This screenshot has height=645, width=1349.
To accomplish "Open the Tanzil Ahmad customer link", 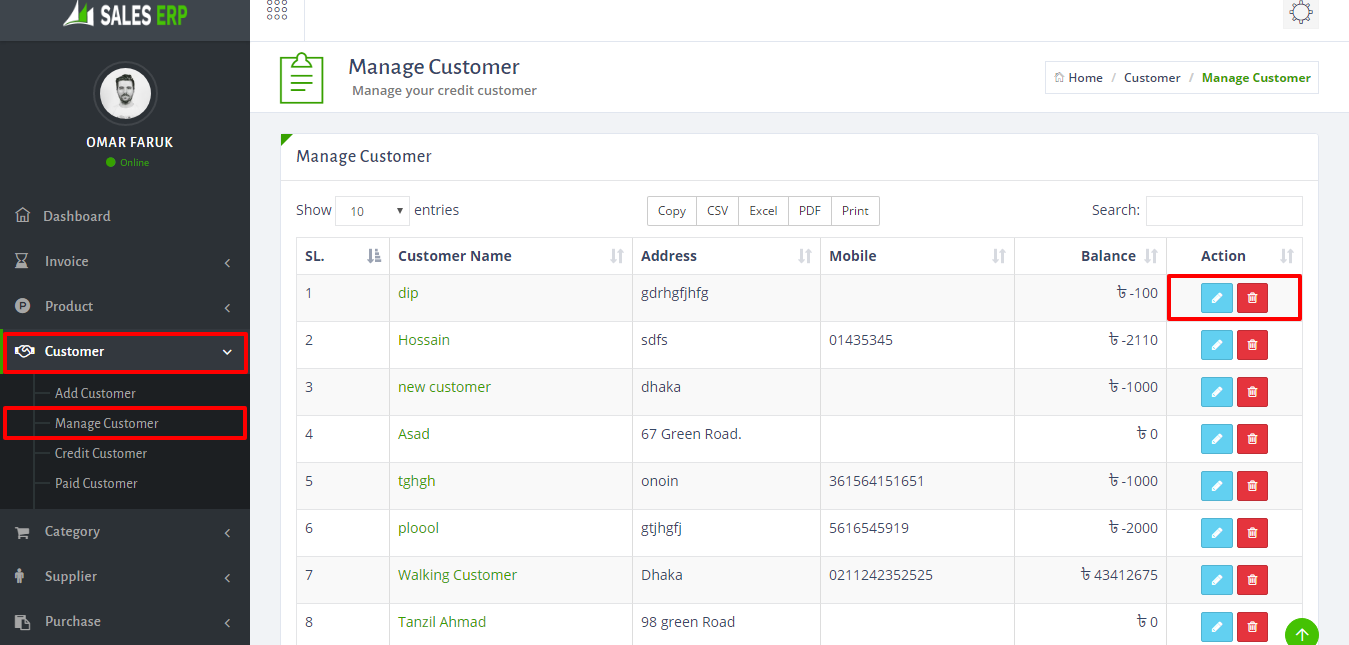I will pyautogui.click(x=442, y=622).
